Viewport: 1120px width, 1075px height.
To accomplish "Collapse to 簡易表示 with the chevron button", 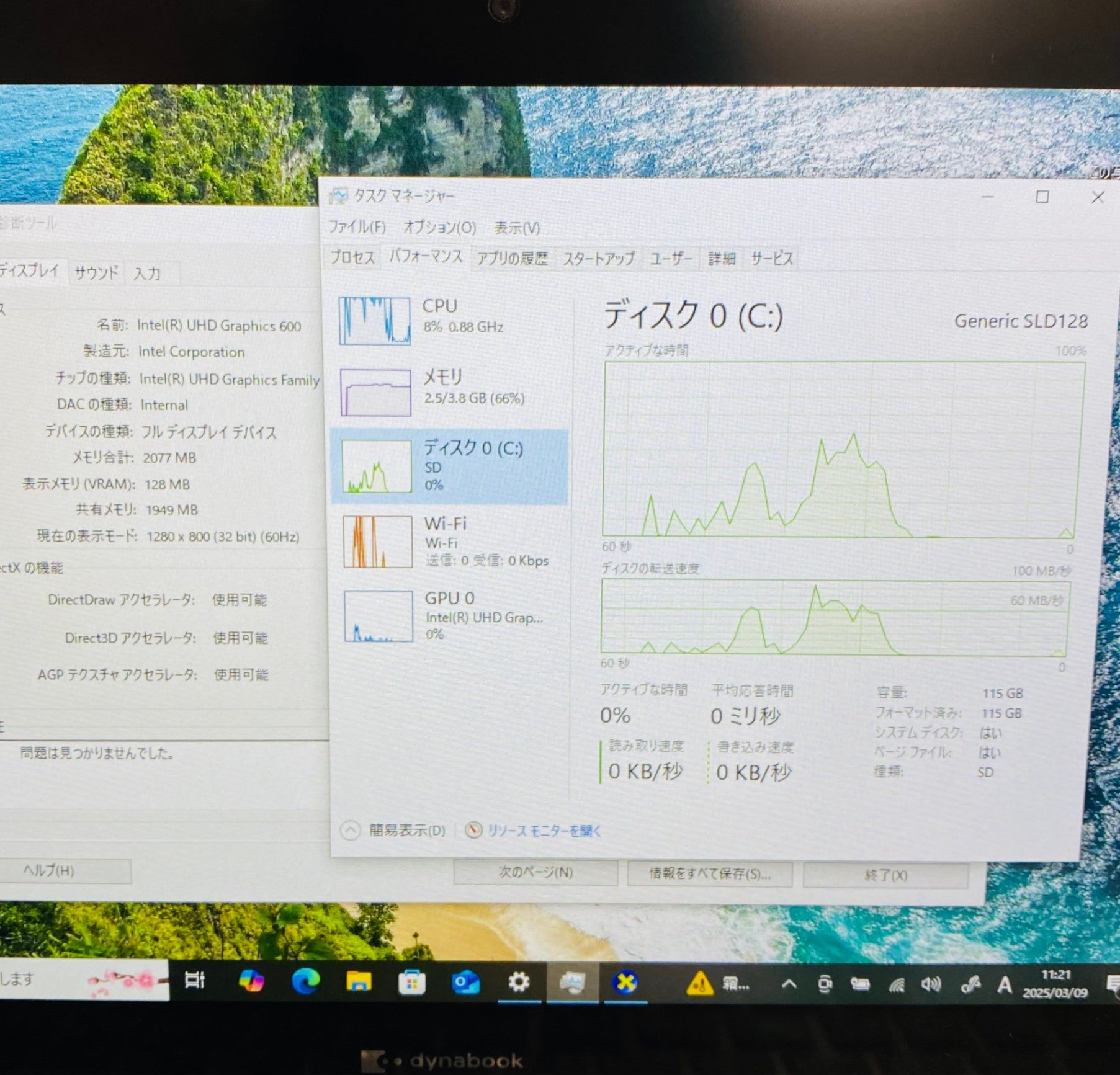I will pos(351,830).
